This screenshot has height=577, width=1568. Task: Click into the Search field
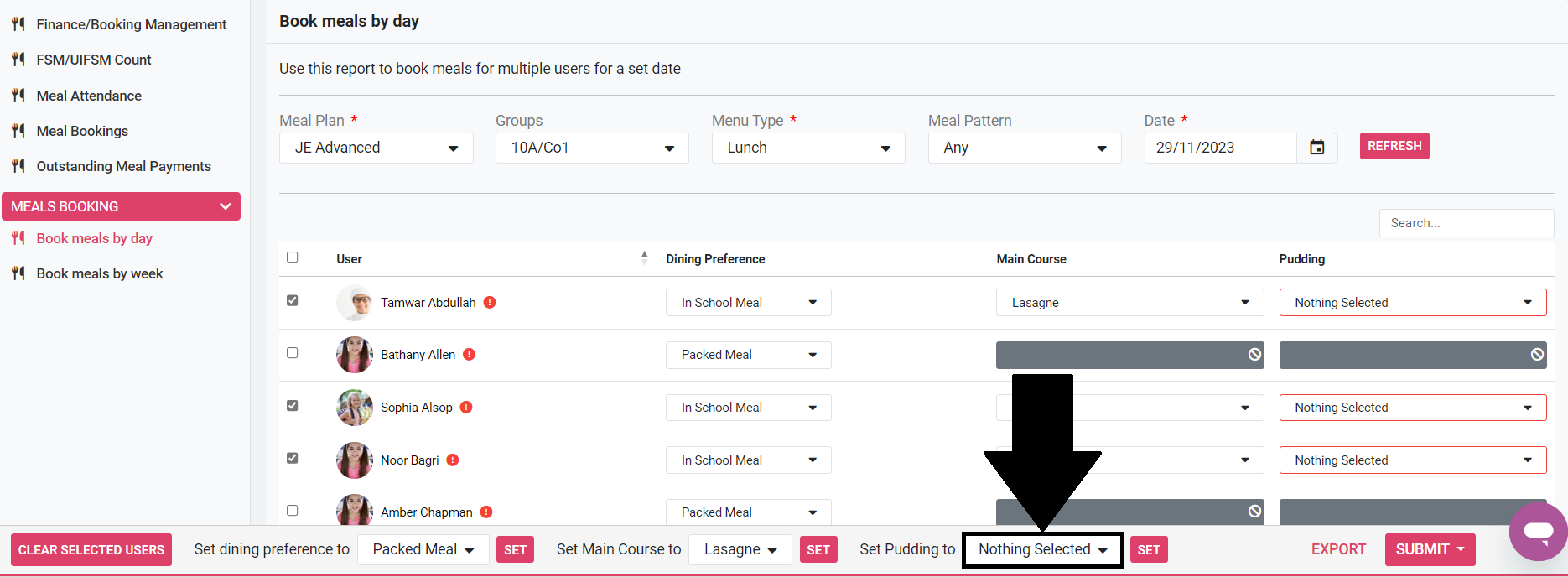(1465, 223)
